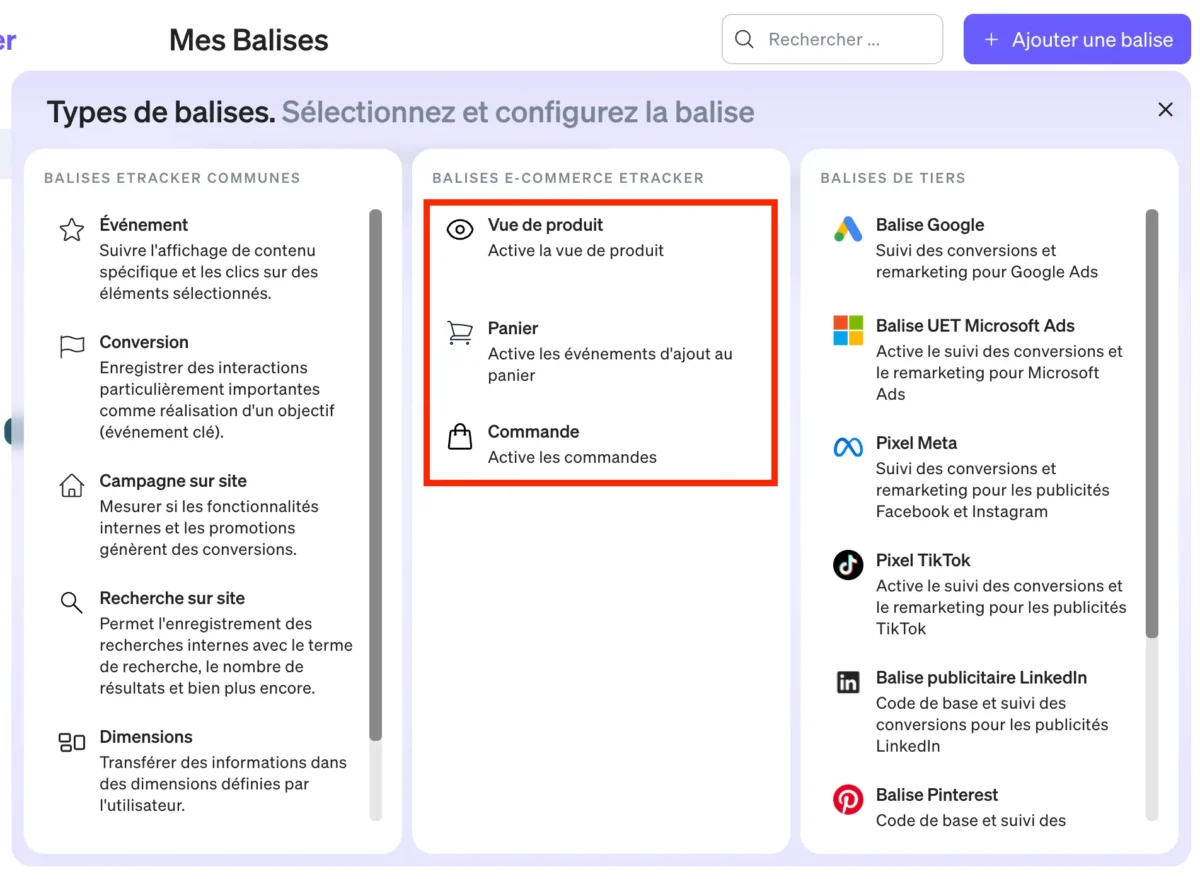This screenshot has height=879, width=1200.
Task: Pick the Google Ads logo icon
Action: (x=848, y=230)
